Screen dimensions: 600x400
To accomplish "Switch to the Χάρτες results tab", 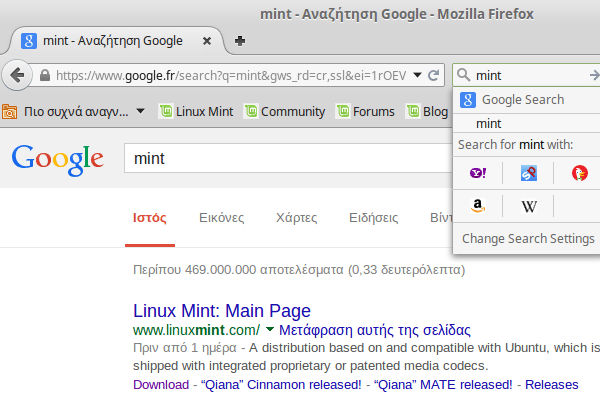I will click(x=297, y=218).
